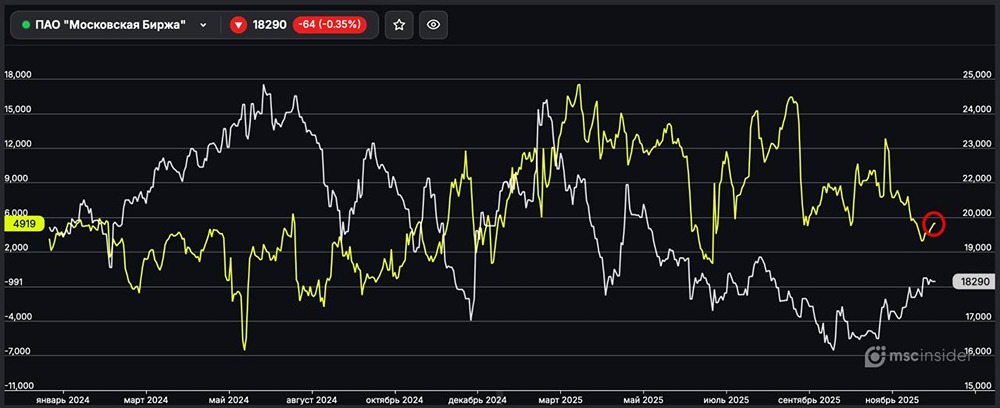Click the июль 2025 time axis label
This screenshot has height=408, width=1000.
coord(726,400)
